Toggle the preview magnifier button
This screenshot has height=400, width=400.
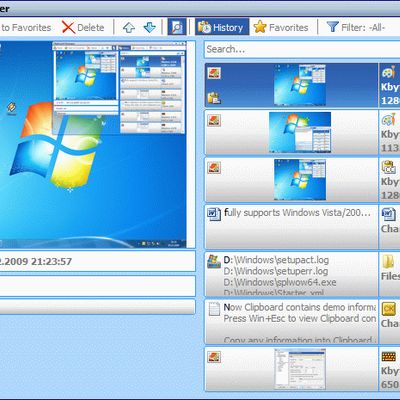click(x=177, y=27)
